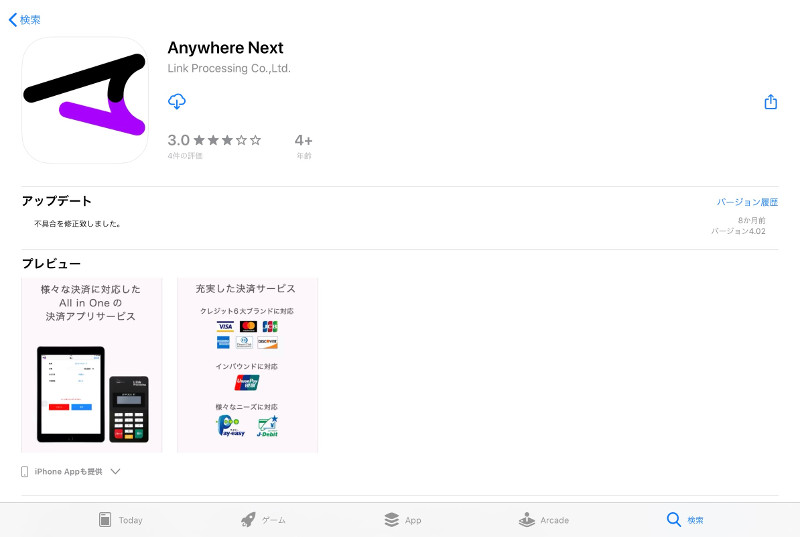The image size is (800, 537).
Task: Switch to the Arcade tab
Action: click(544, 520)
